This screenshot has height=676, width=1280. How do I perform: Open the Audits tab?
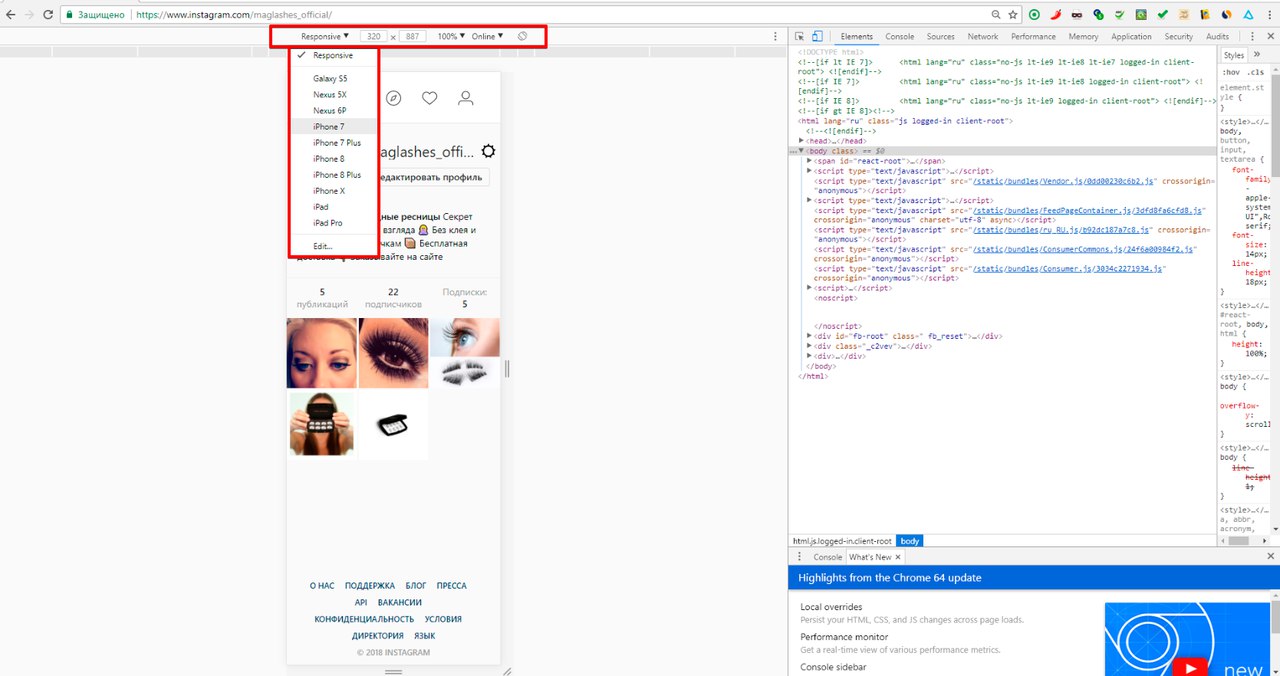coord(1217,36)
